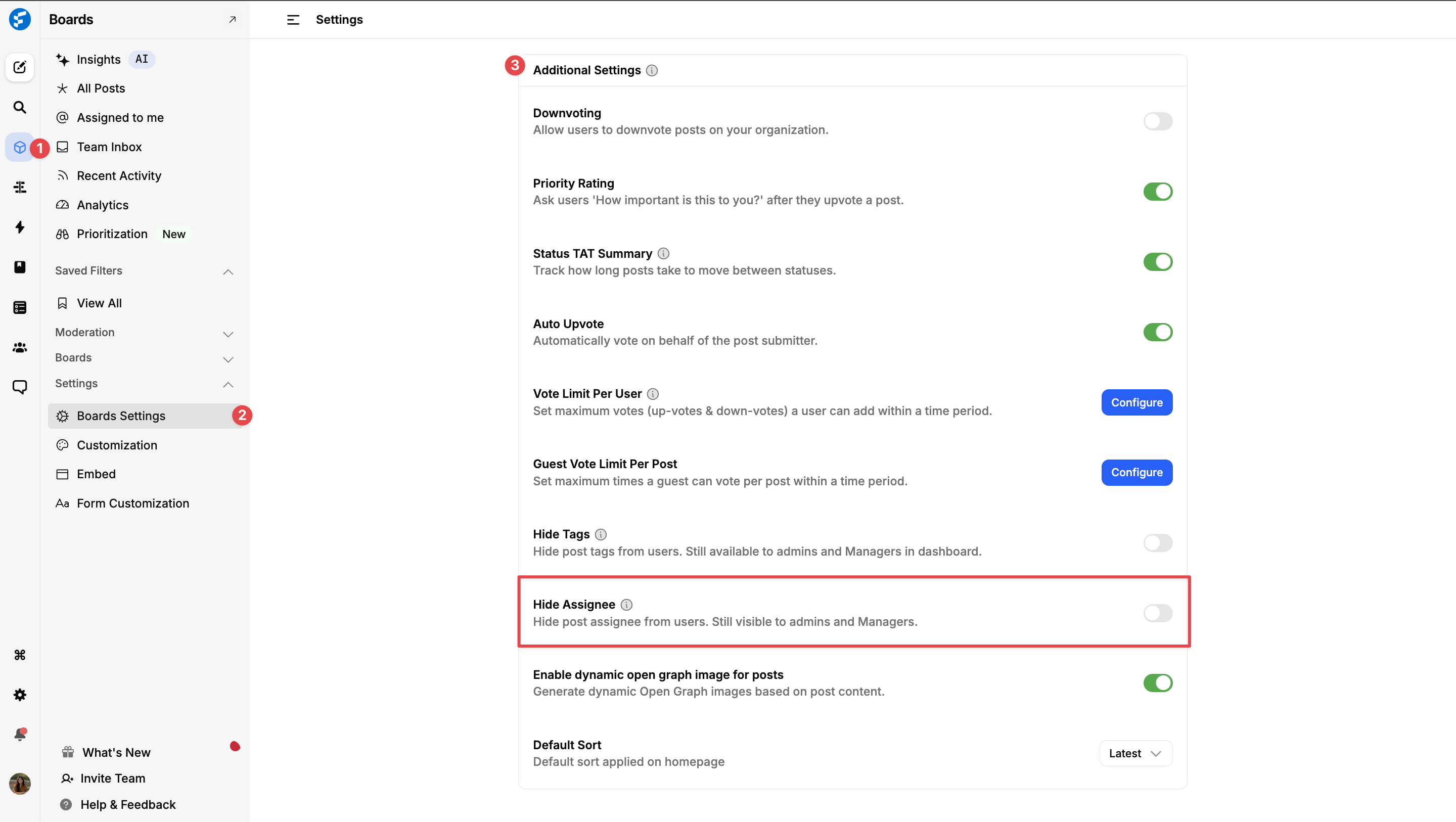This screenshot has width=1456, height=822.
Task: Click the search icon in left rail
Action: pyautogui.click(x=20, y=107)
